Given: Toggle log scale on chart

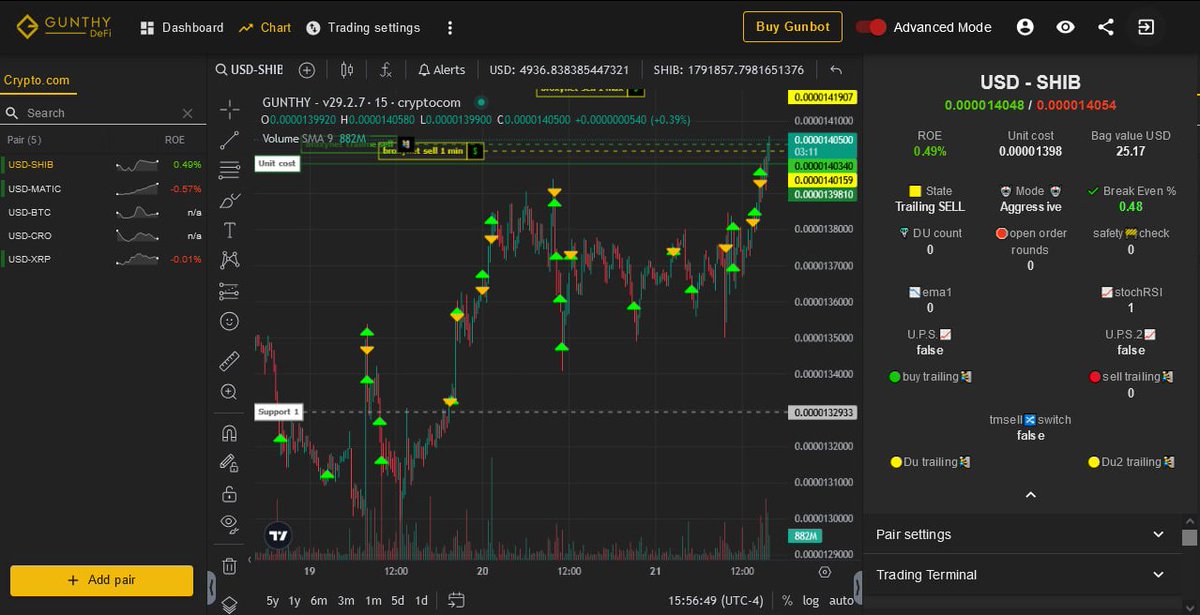Looking at the screenshot, I should click(811, 601).
